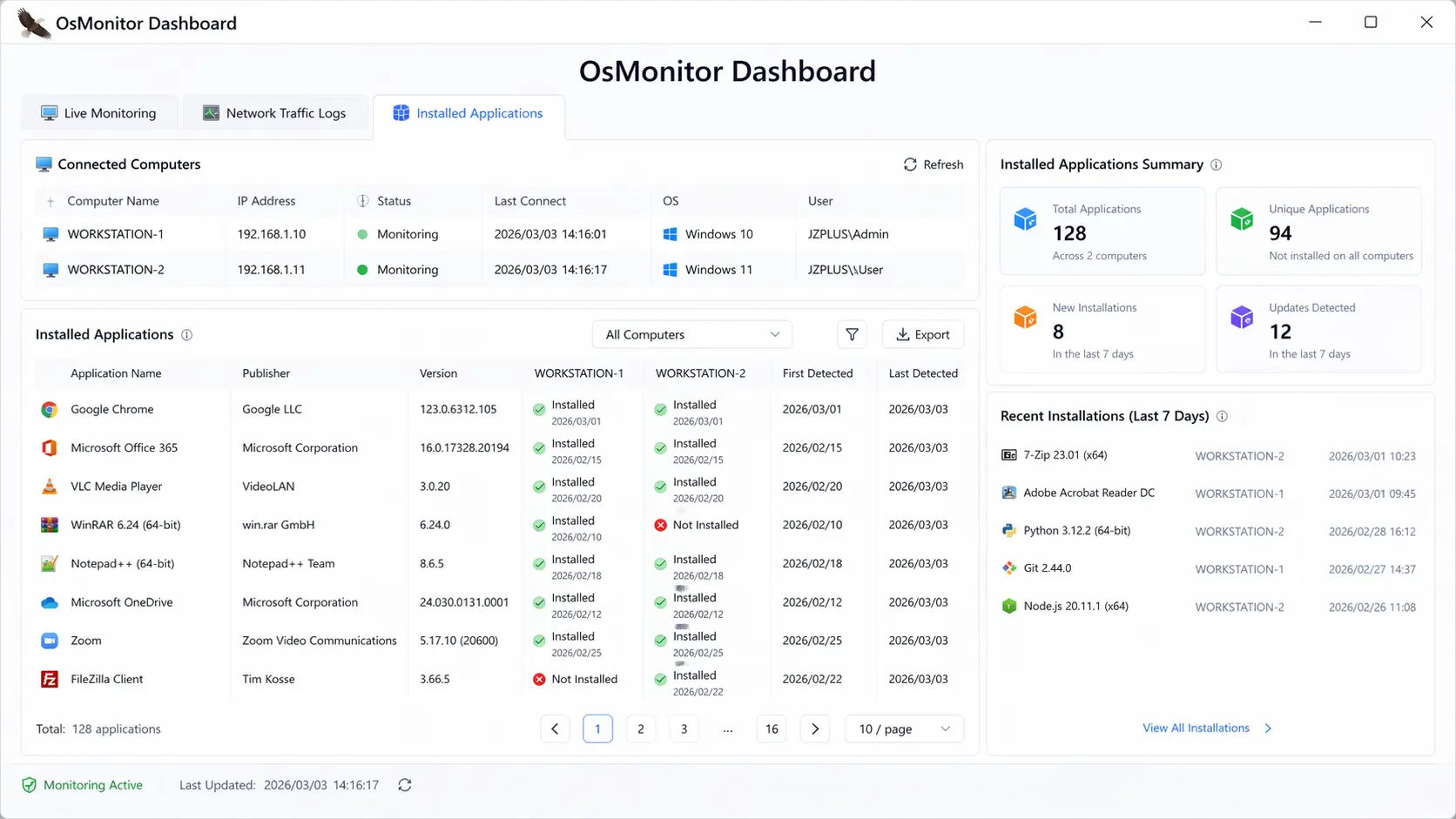Jump to page 16
Viewport: 1456px width, 819px height.
pyautogui.click(x=772, y=728)
